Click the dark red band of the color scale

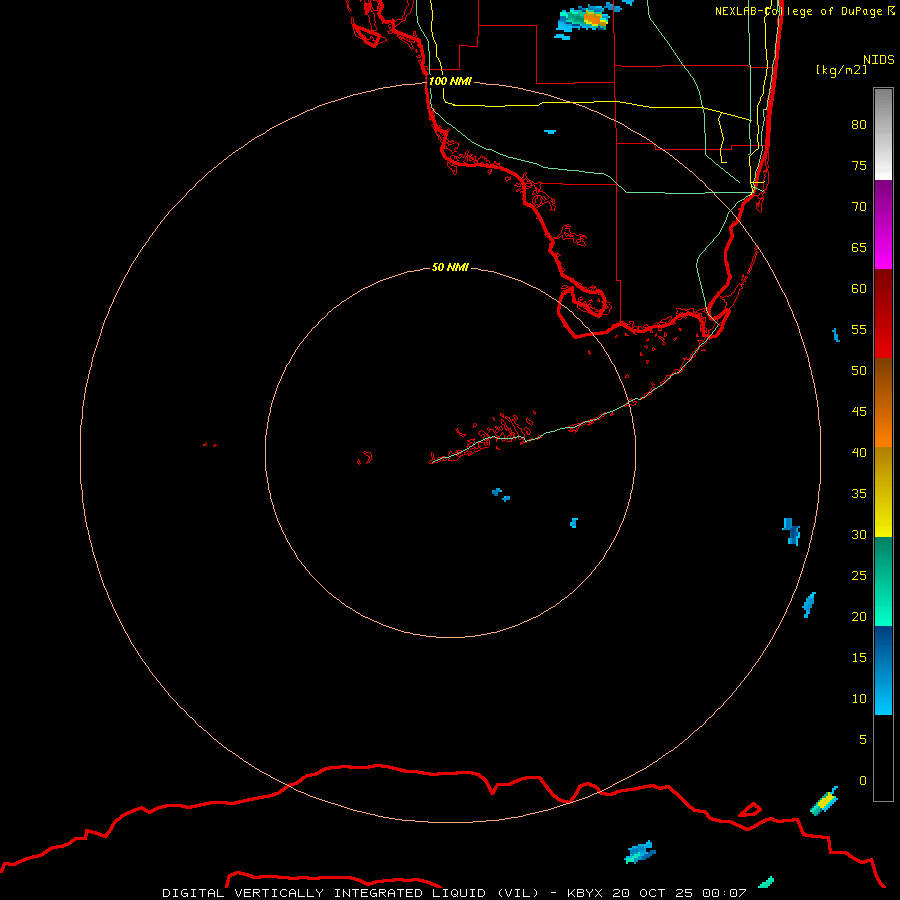(883, 314)
